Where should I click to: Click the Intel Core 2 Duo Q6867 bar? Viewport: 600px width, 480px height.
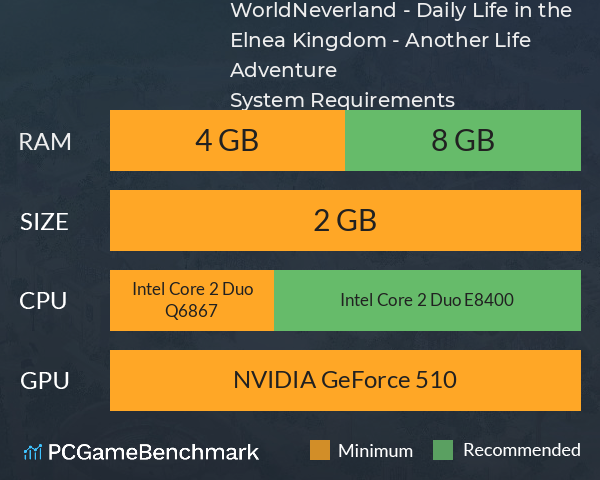coord(192,300)
